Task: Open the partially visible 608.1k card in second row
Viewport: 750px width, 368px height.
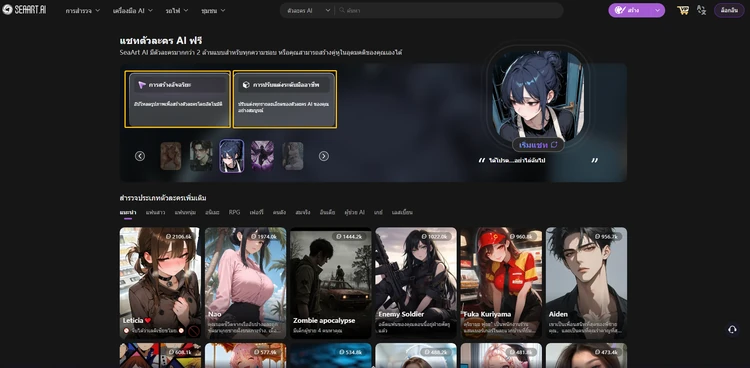Action: [x=160, y=355]
